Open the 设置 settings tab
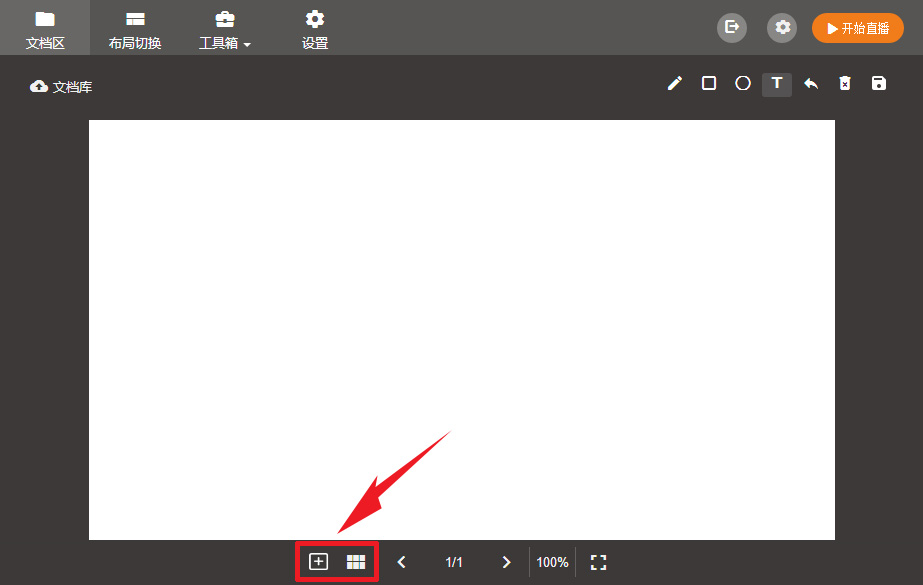The image size is (923, 585). (315, 28)
